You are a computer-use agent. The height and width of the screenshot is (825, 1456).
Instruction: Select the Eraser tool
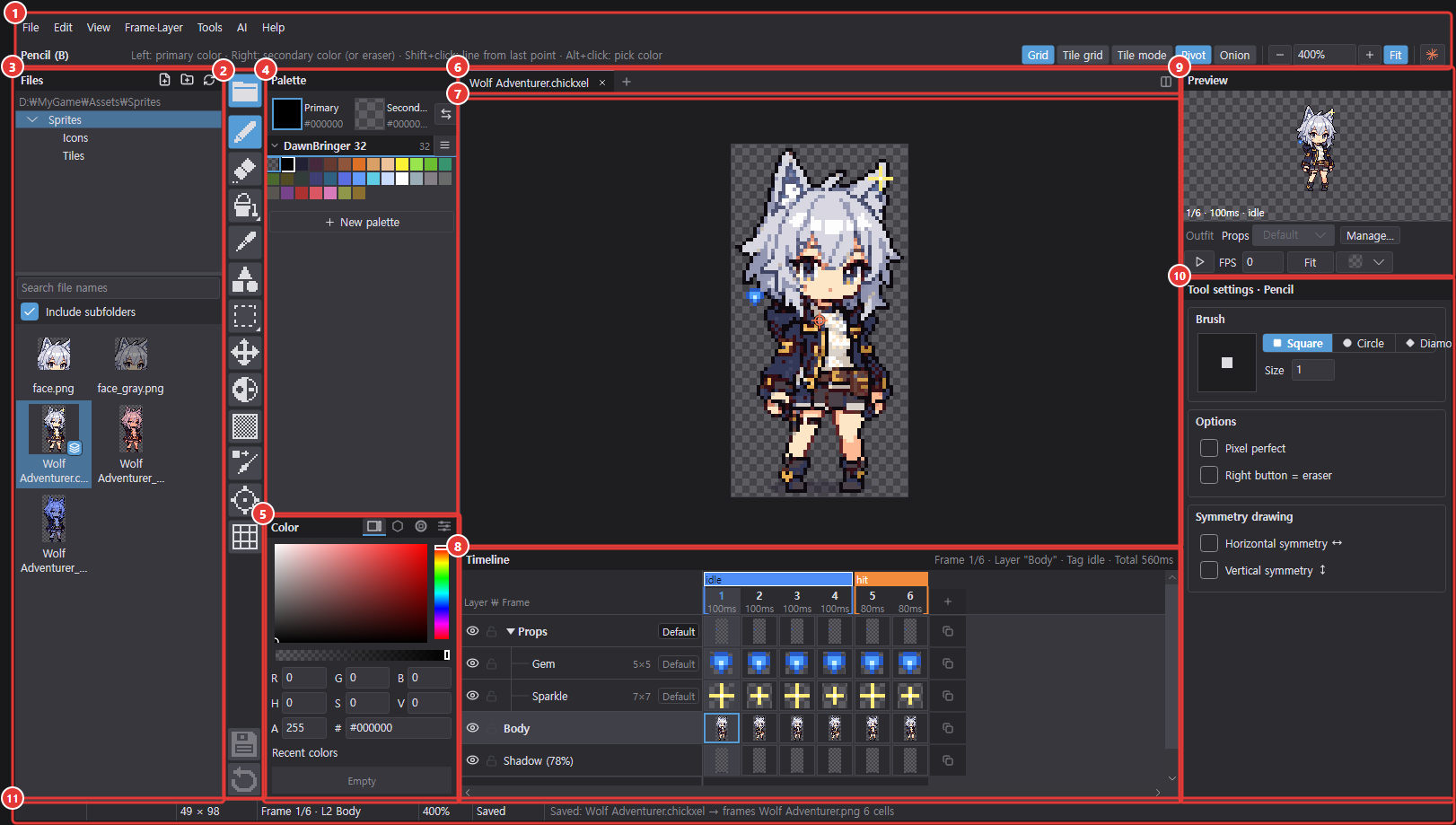point(245,169)
